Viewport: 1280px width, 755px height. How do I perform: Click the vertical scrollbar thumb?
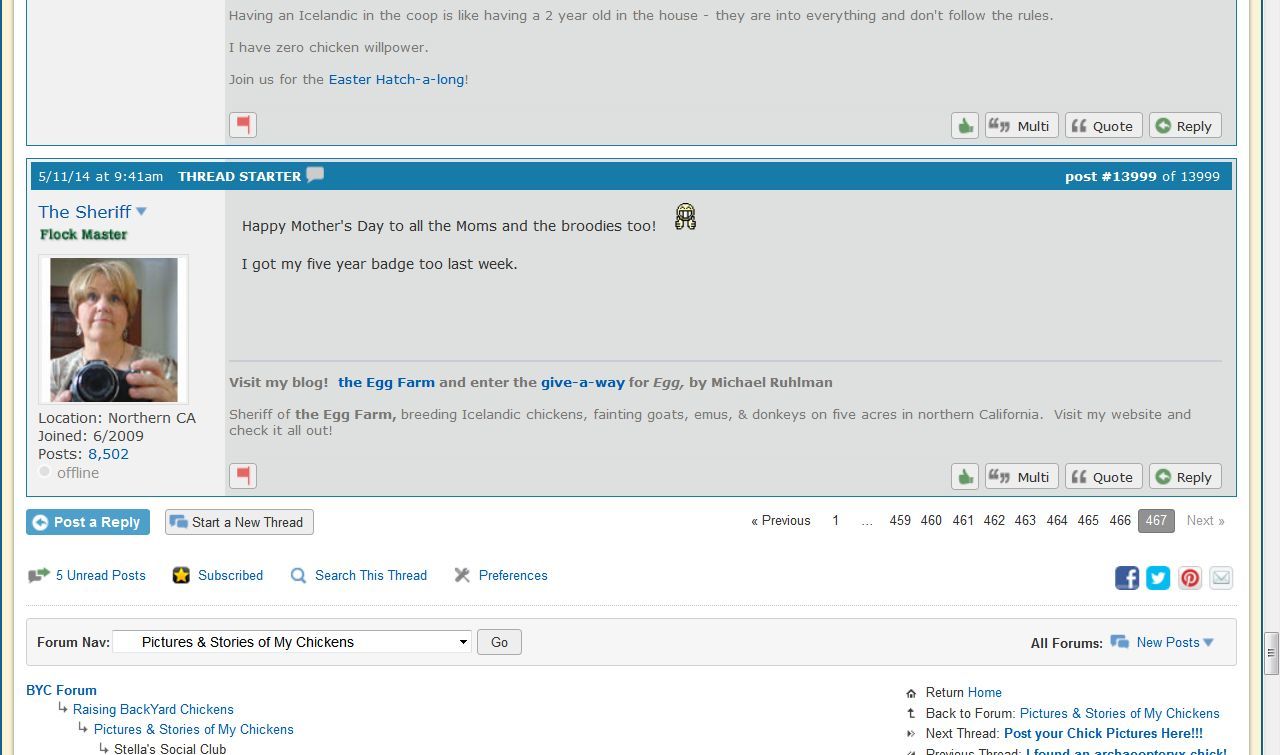point(1271,652)
